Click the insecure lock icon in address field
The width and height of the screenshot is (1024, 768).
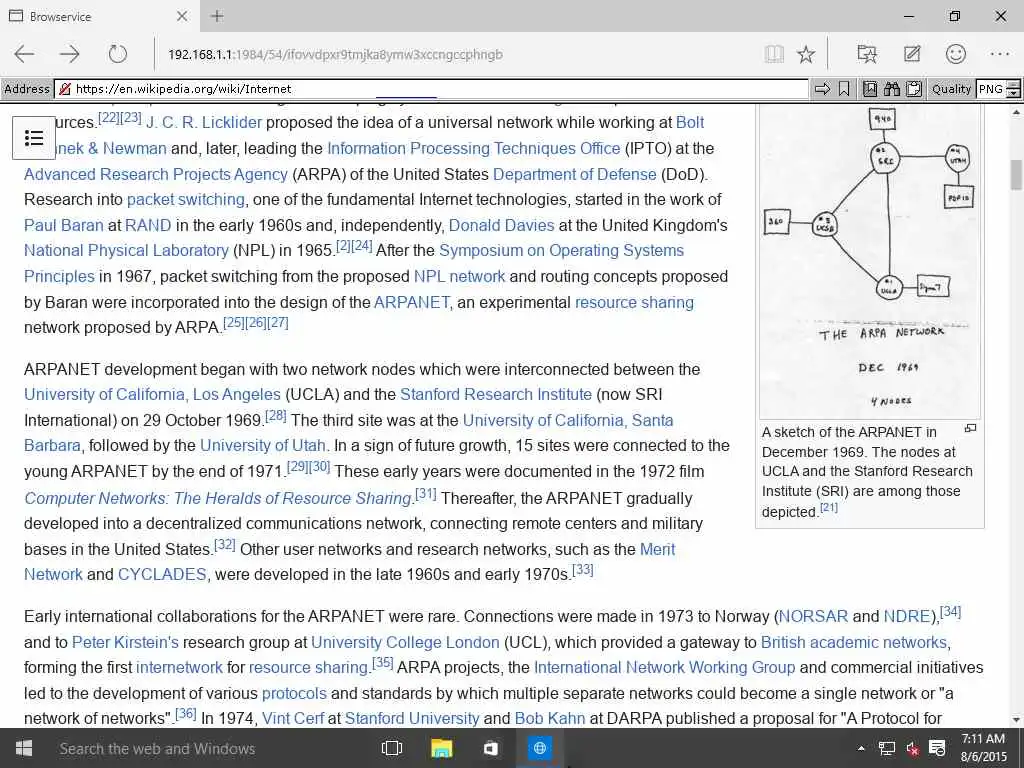tap(65, 89)
